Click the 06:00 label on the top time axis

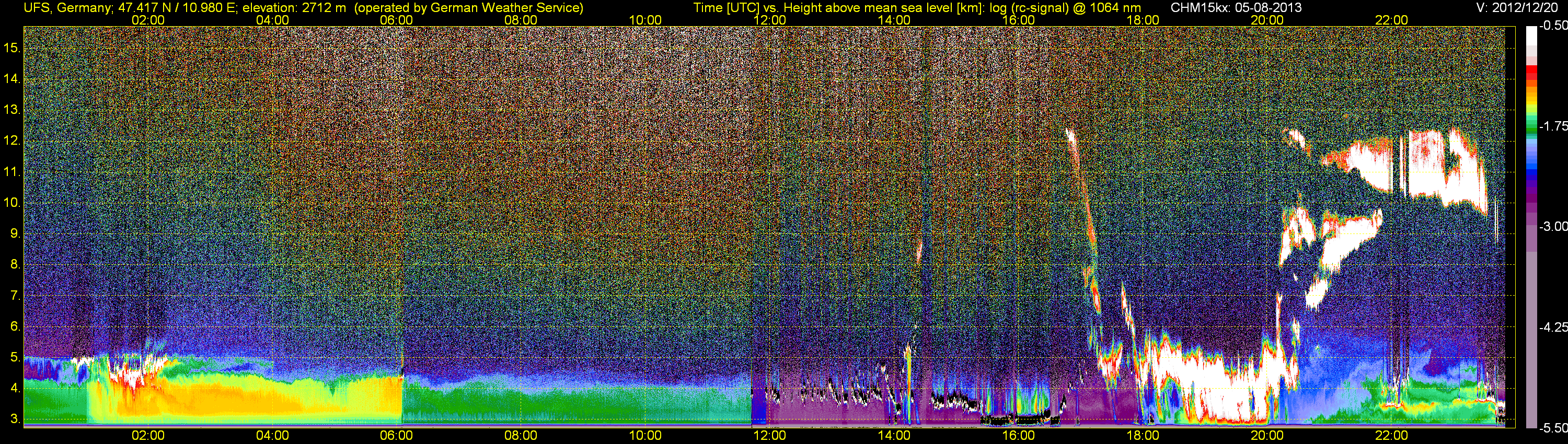396,20
